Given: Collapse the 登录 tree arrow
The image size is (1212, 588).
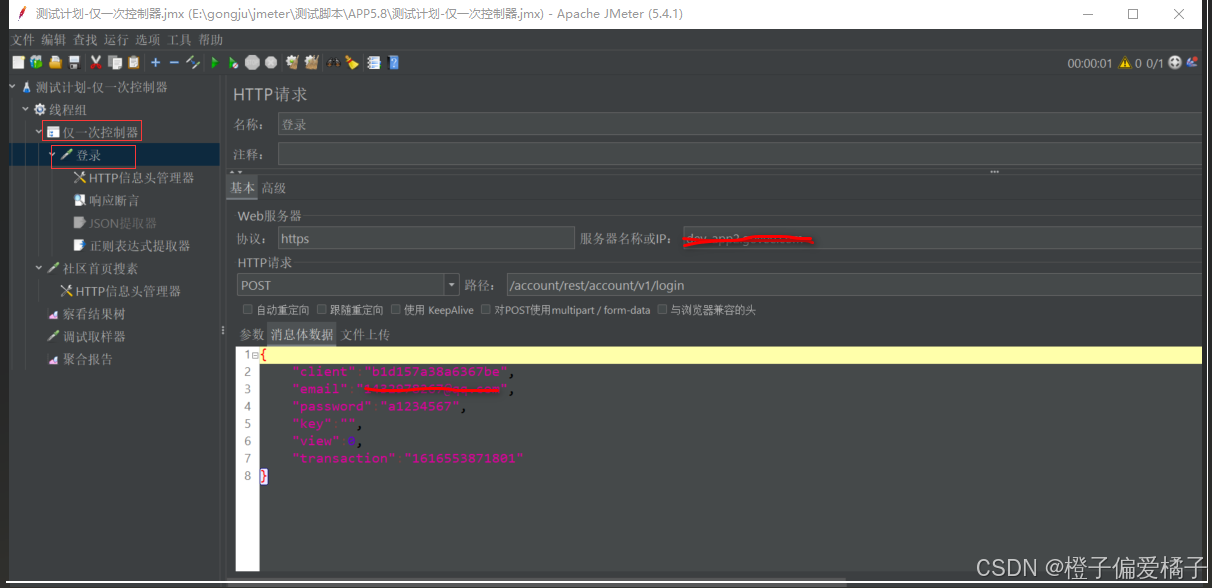Looking at the screenshot, I should click(52, 156).
